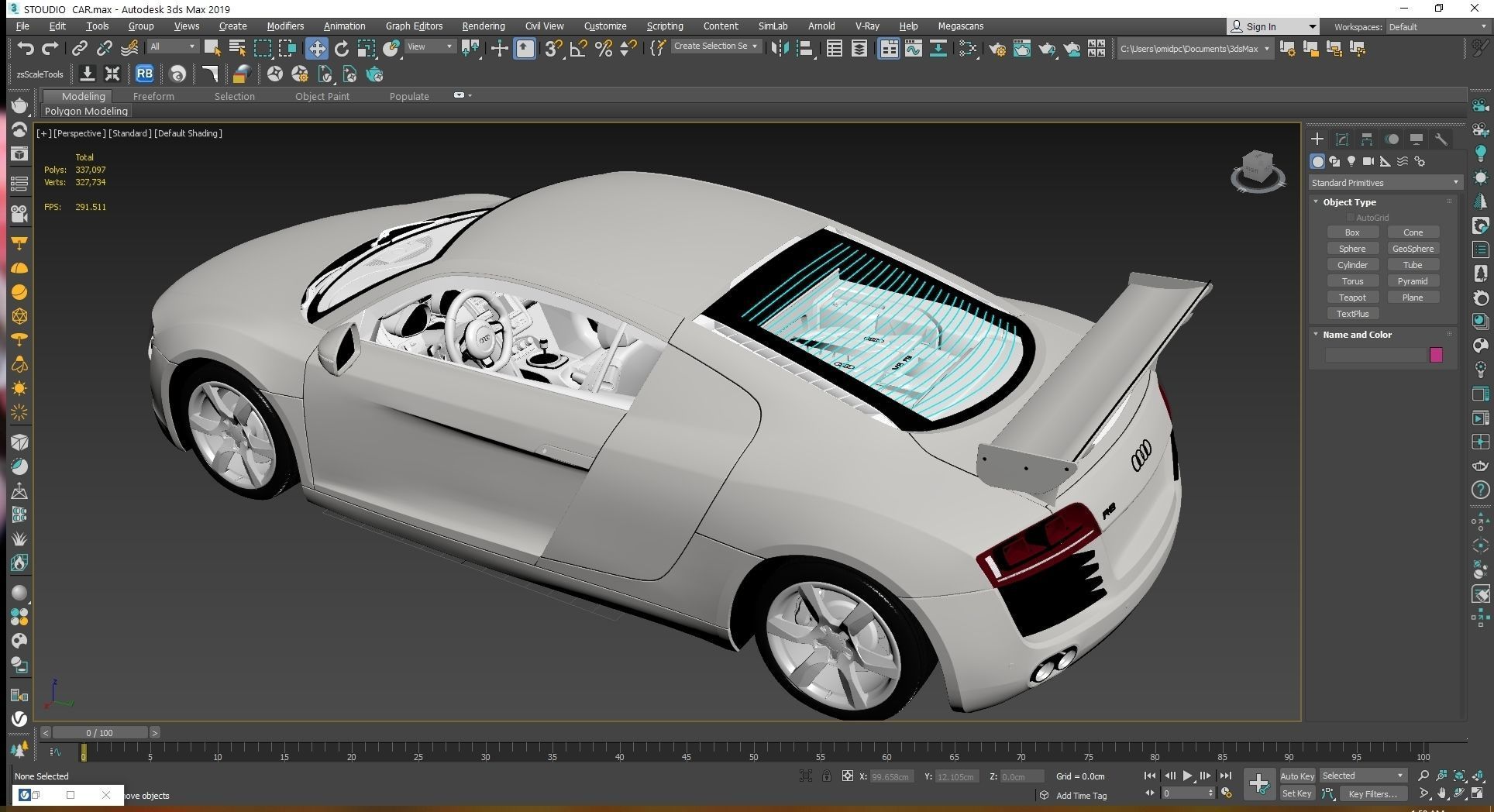Viewport: 1494px width, 812px height.
Task: Choose the Select and Scale tool
Action: (367, 48)
